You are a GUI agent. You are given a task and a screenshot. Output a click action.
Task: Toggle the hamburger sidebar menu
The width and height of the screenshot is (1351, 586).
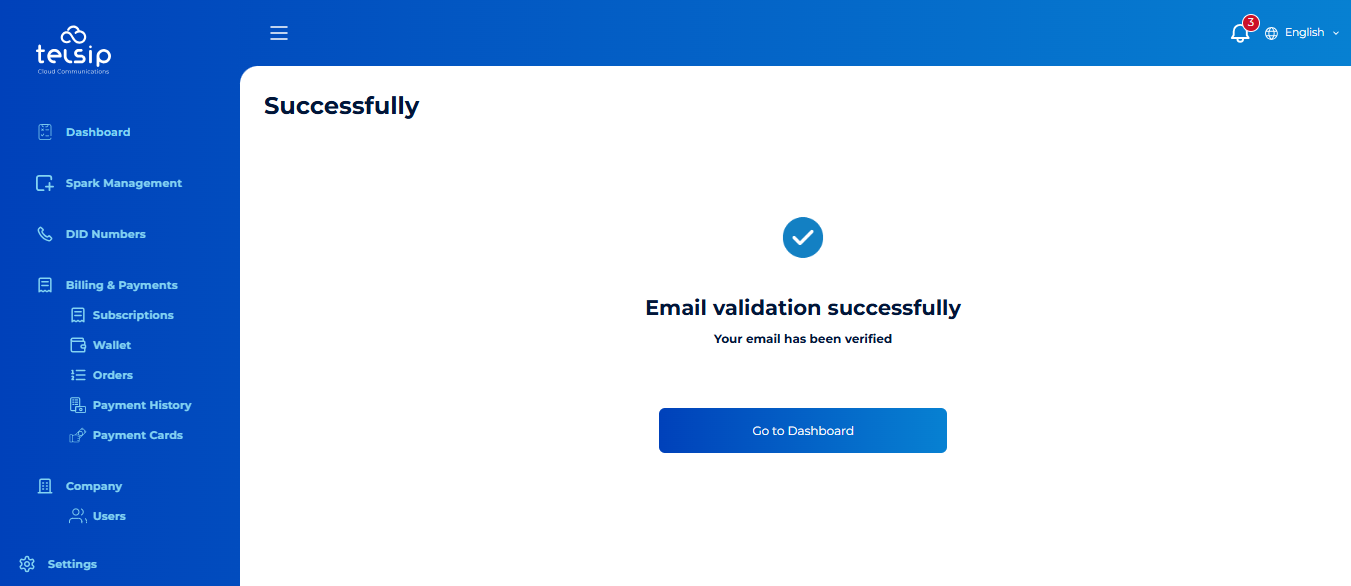coord(279,33)
